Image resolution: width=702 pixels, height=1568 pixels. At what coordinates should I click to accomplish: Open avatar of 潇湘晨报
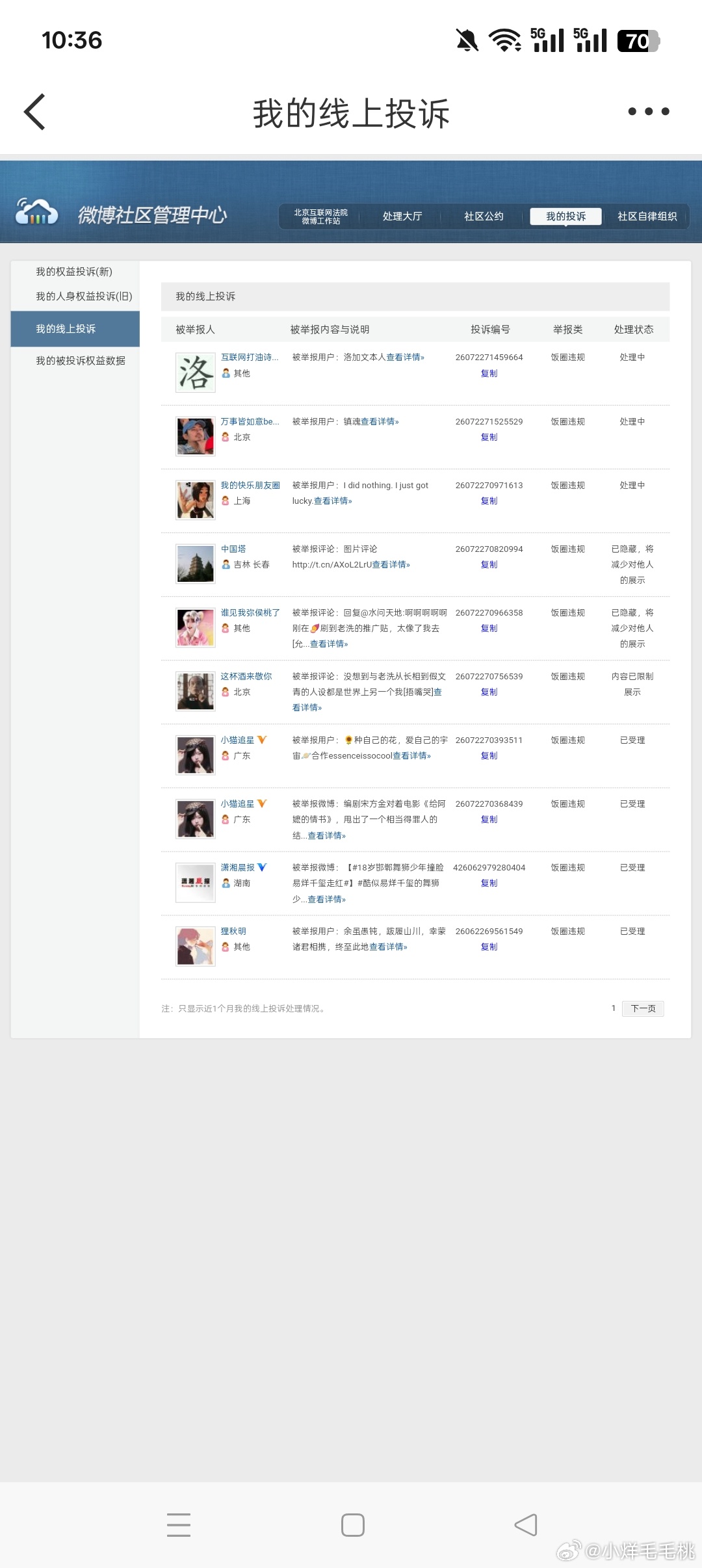[196, 882]
